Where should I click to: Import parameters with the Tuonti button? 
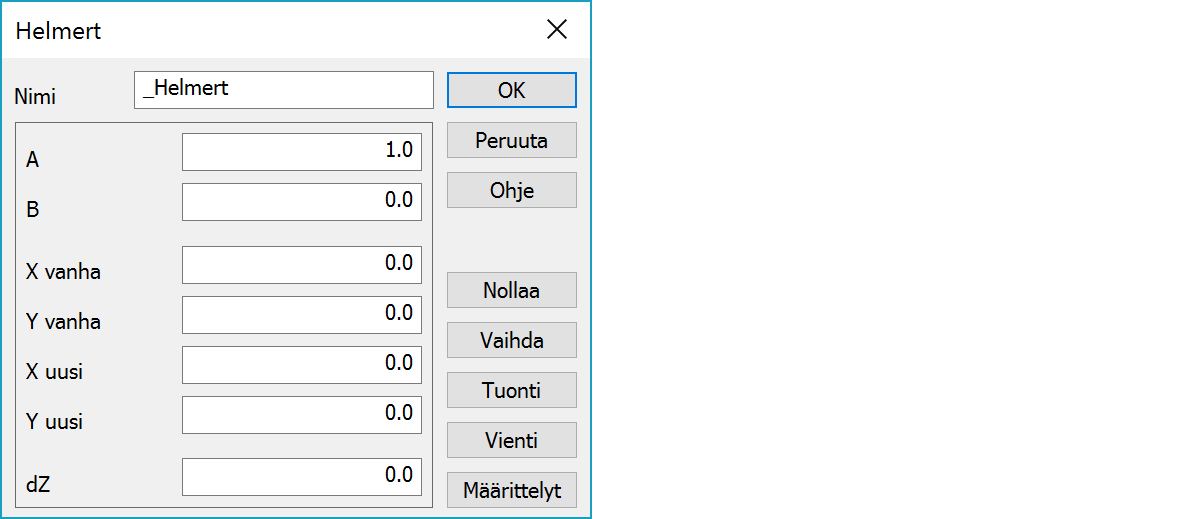(511, 390)
